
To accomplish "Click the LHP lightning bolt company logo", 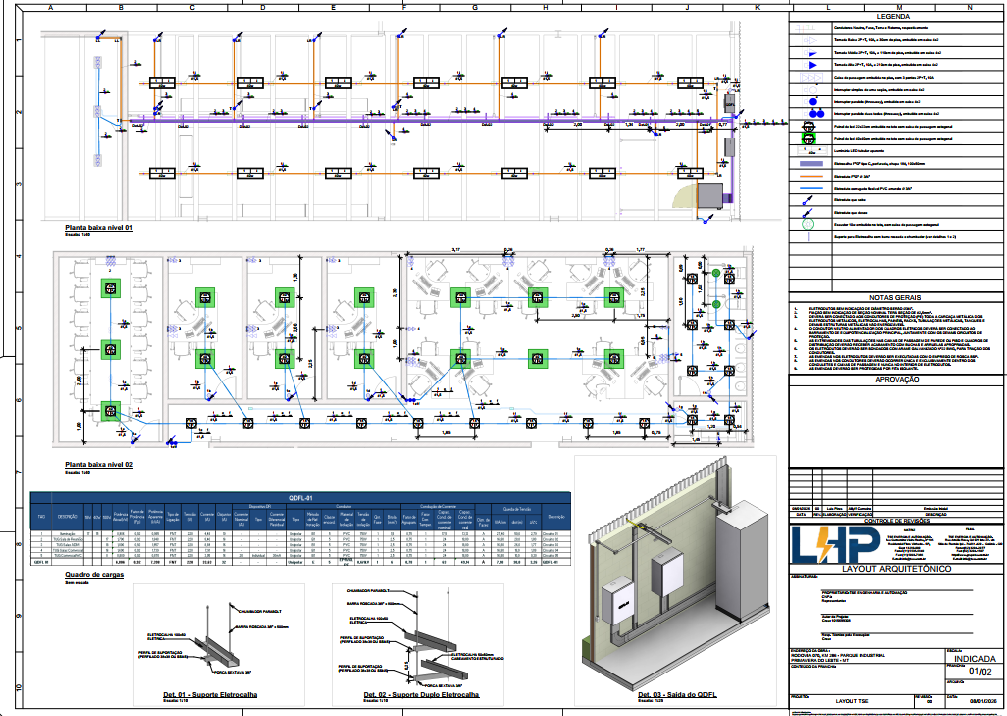I will 836,545.
